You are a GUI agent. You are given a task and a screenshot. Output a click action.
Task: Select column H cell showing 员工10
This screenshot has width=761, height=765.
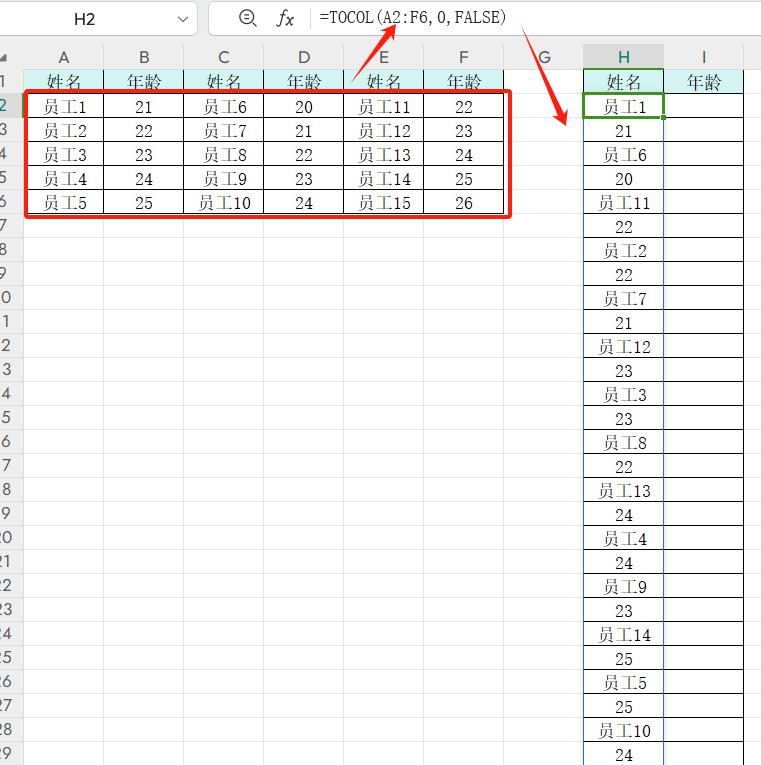click(x=623, y=729)
